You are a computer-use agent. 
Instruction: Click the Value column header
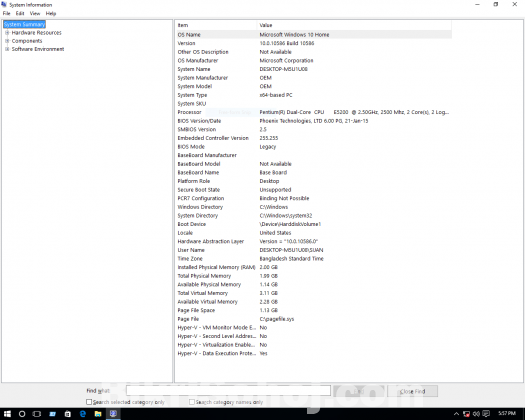coord(355,25)
